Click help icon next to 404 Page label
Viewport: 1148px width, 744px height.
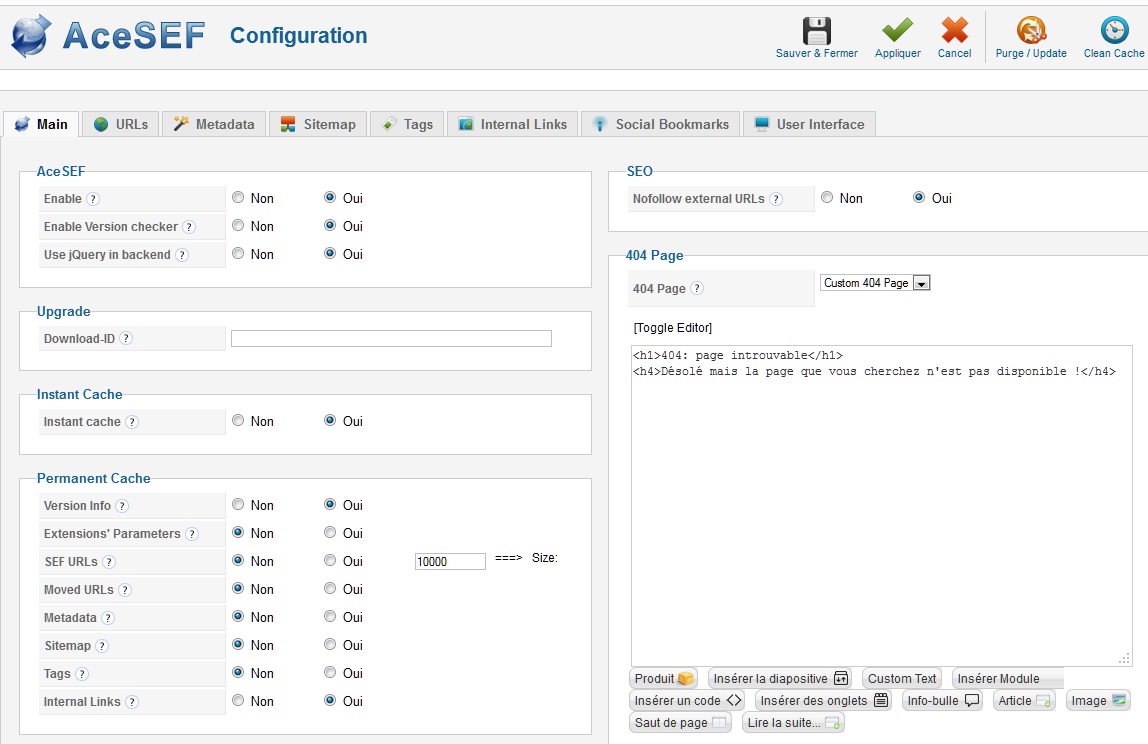(697, 289)
